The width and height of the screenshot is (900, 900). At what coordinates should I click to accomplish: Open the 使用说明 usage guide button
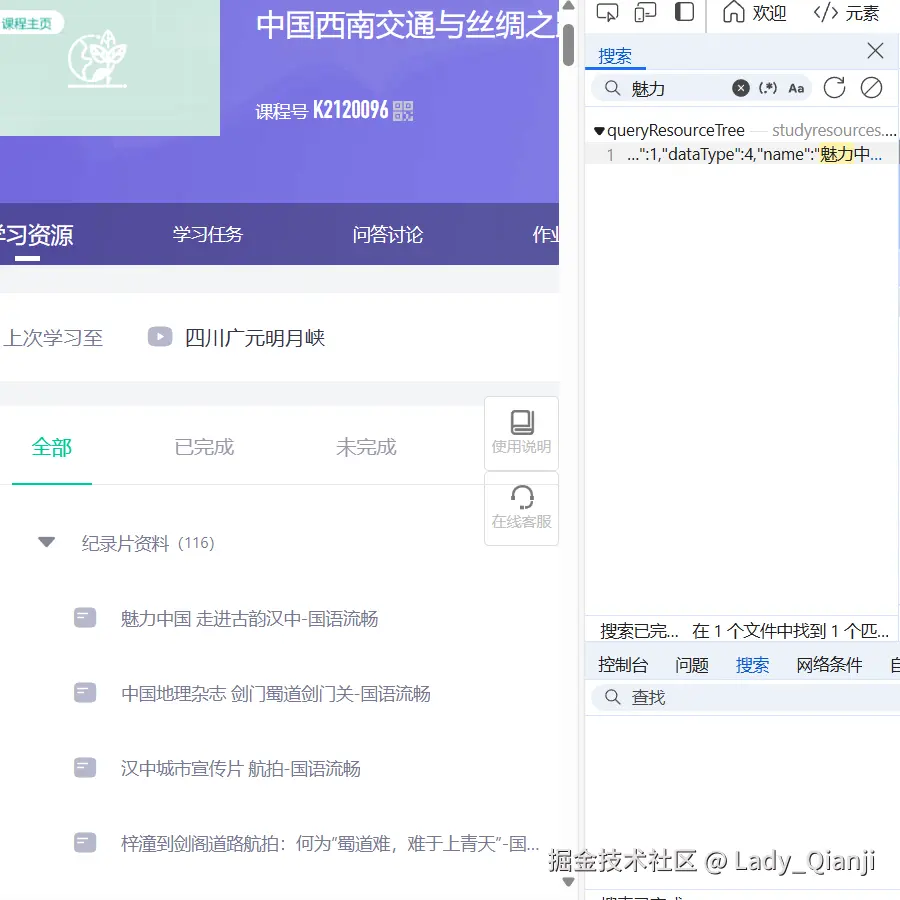click(521, 433)
